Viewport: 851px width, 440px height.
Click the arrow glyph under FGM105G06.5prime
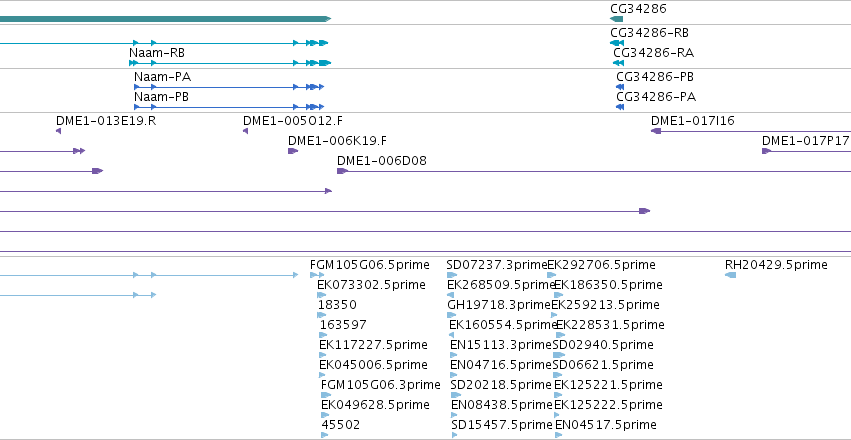[317, 275]
